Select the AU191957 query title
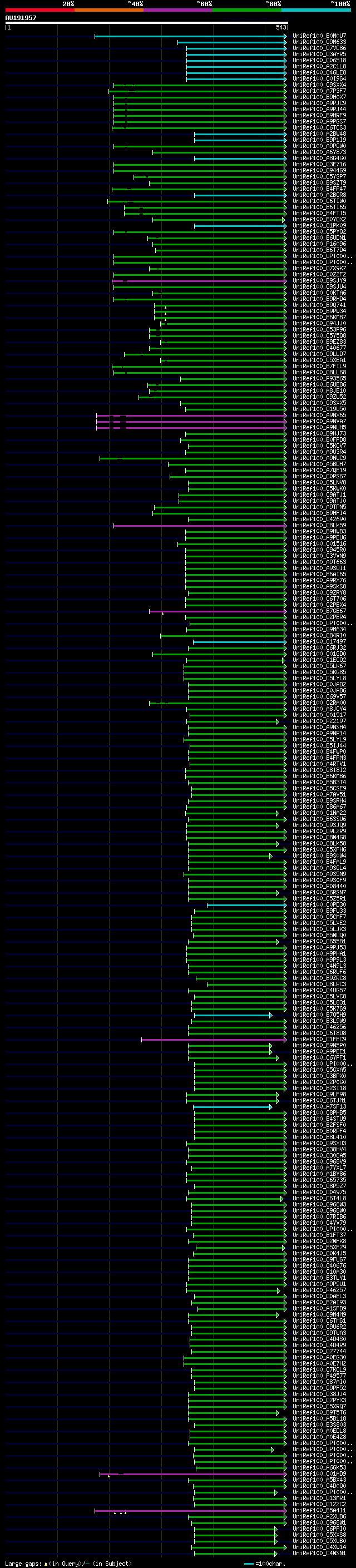 pos(21,18)
